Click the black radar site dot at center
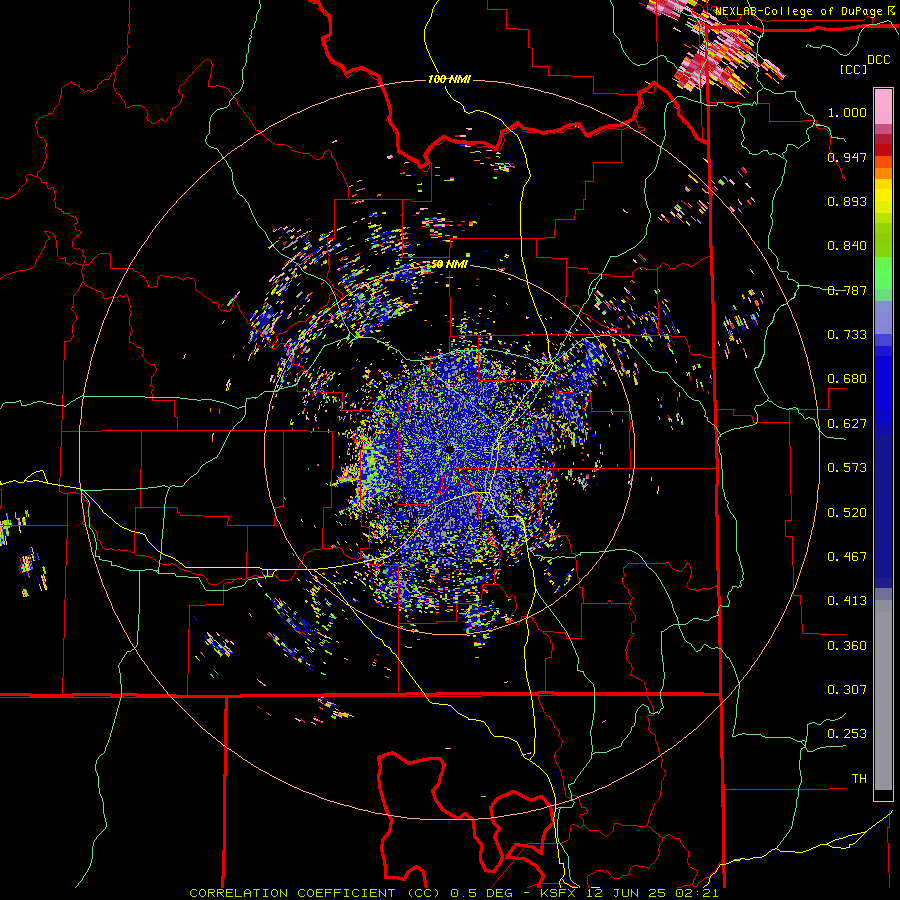 point(450,448)
